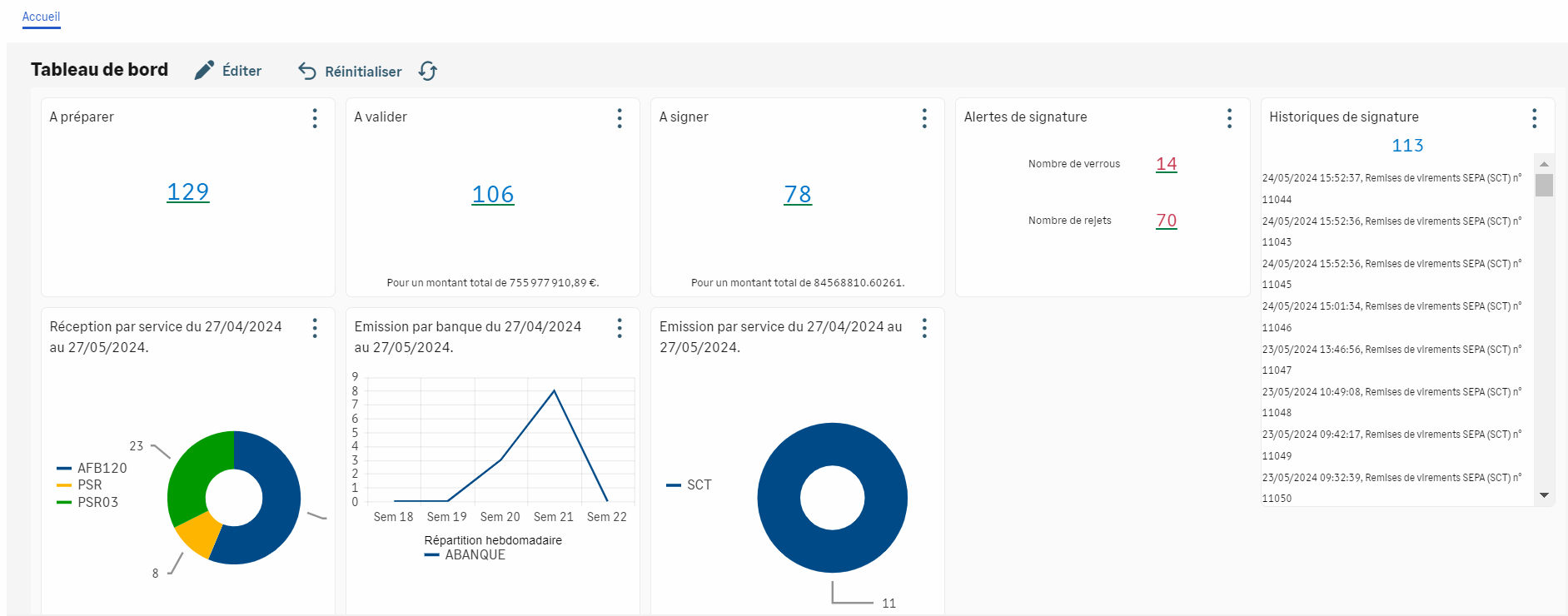The height and width of the screenshot is (616, 1568).
Task: Open Emission par service widget options
Action: pos(924,328)
